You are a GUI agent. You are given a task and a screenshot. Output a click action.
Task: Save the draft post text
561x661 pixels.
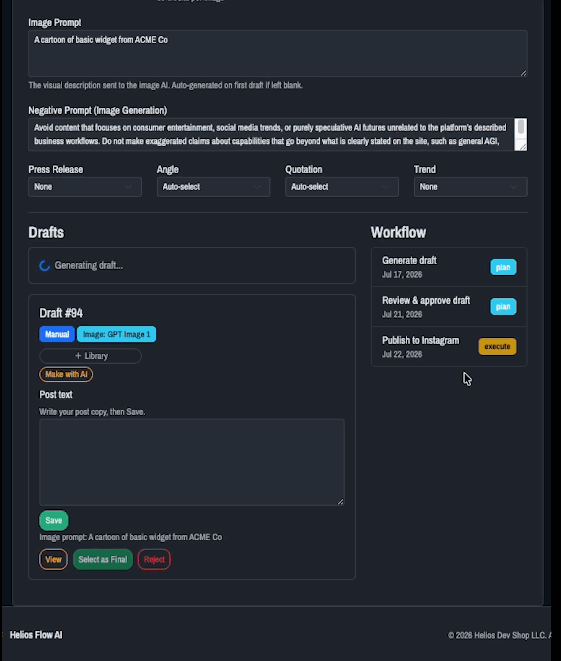click(54, 521)
